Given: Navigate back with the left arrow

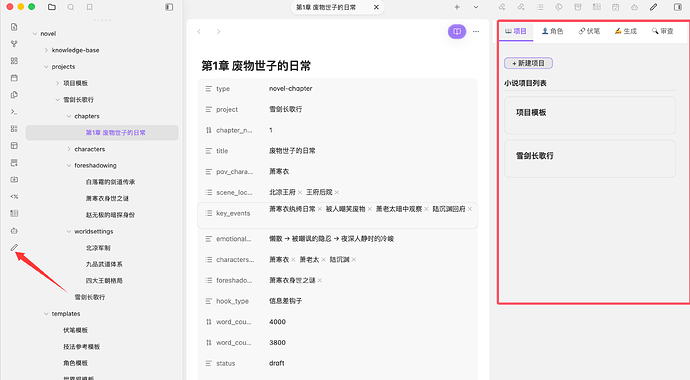Looking at the screenshot, I should point(199,32).
